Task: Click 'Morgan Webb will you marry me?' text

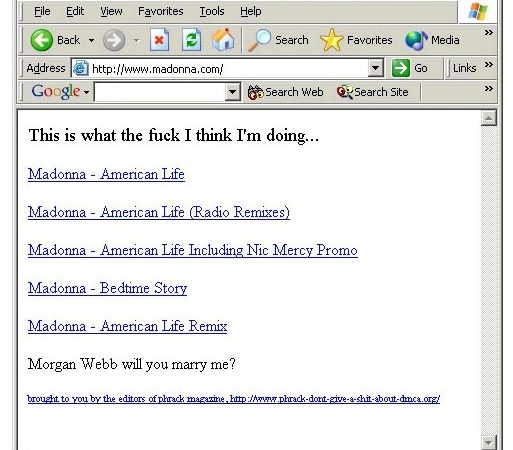Action: click(x=132, y=364)
